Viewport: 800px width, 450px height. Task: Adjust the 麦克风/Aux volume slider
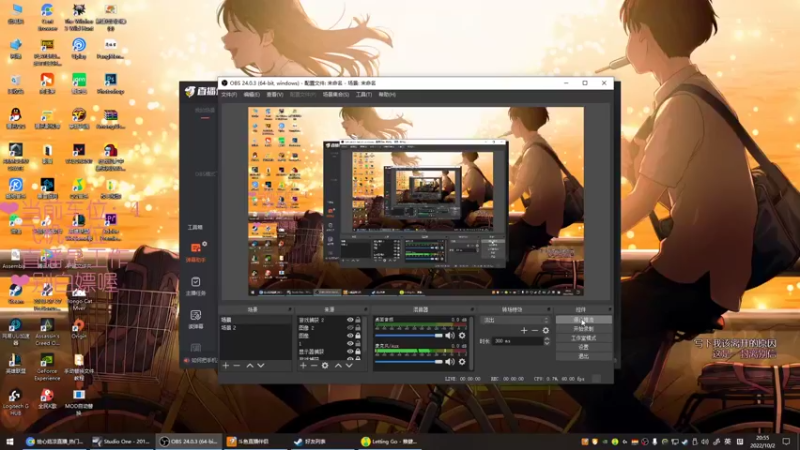pyautogui.click(x=409, y=362)
